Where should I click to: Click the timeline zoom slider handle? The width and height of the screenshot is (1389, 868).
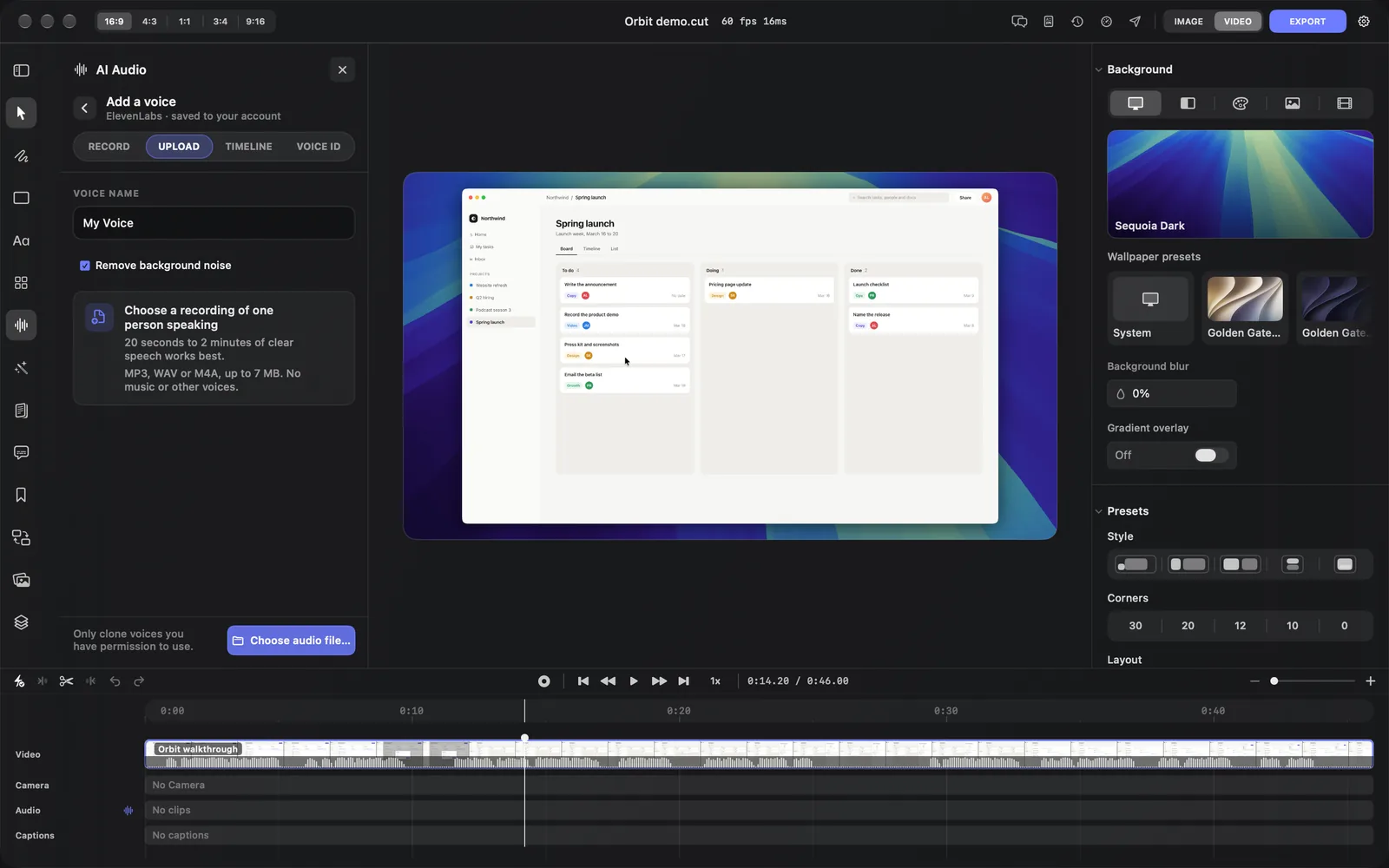1274,681
